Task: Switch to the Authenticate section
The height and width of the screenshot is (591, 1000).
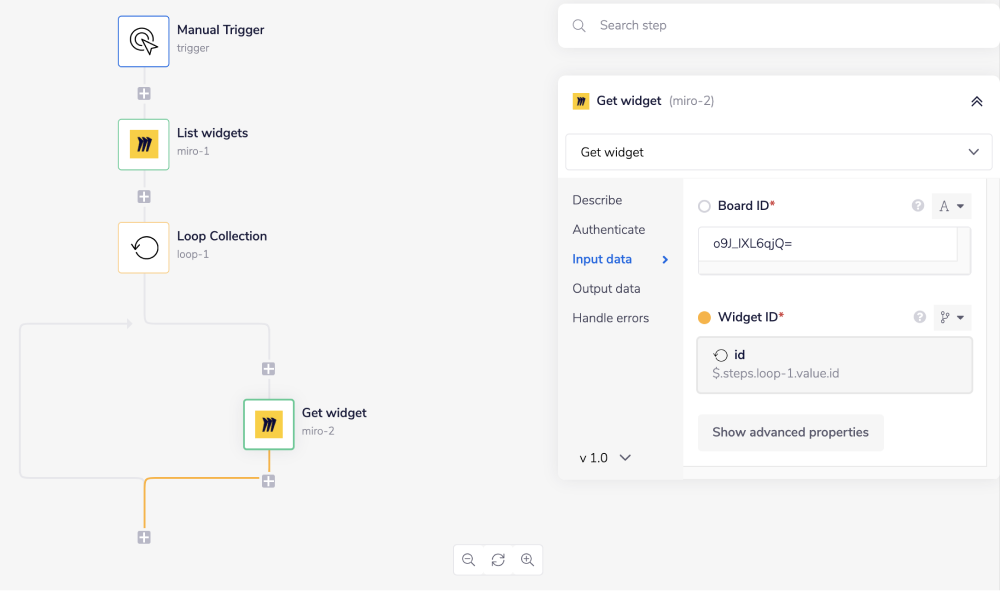Action: click(x=608, y=229)
